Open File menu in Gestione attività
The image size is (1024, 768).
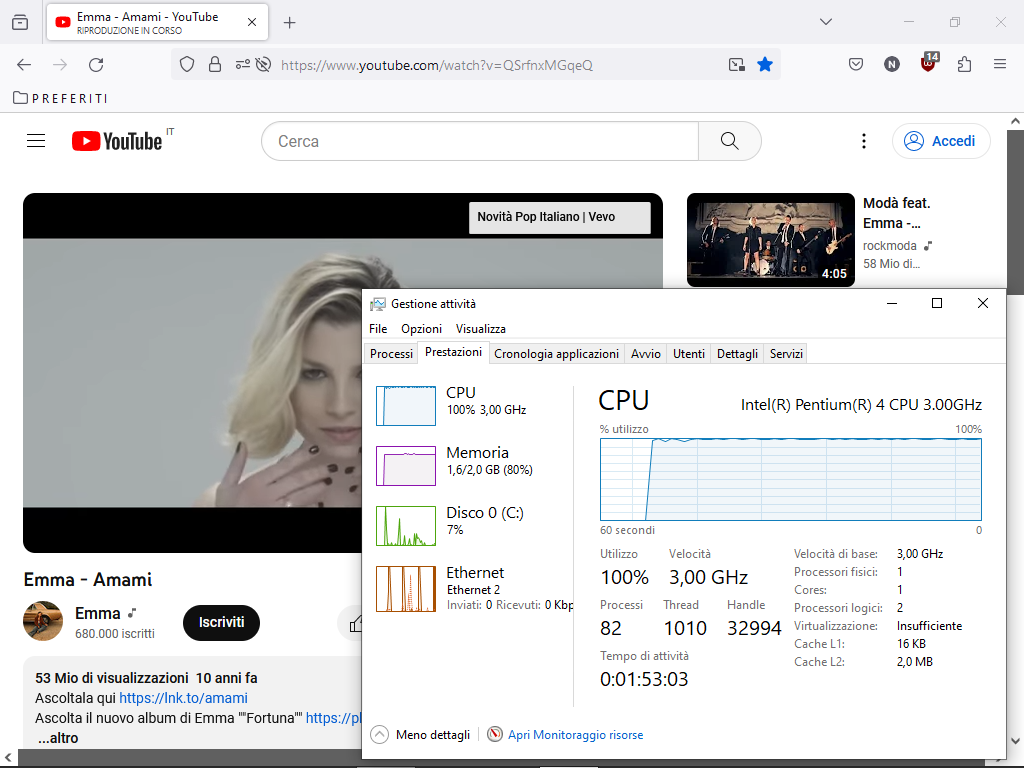click(378, 328)
